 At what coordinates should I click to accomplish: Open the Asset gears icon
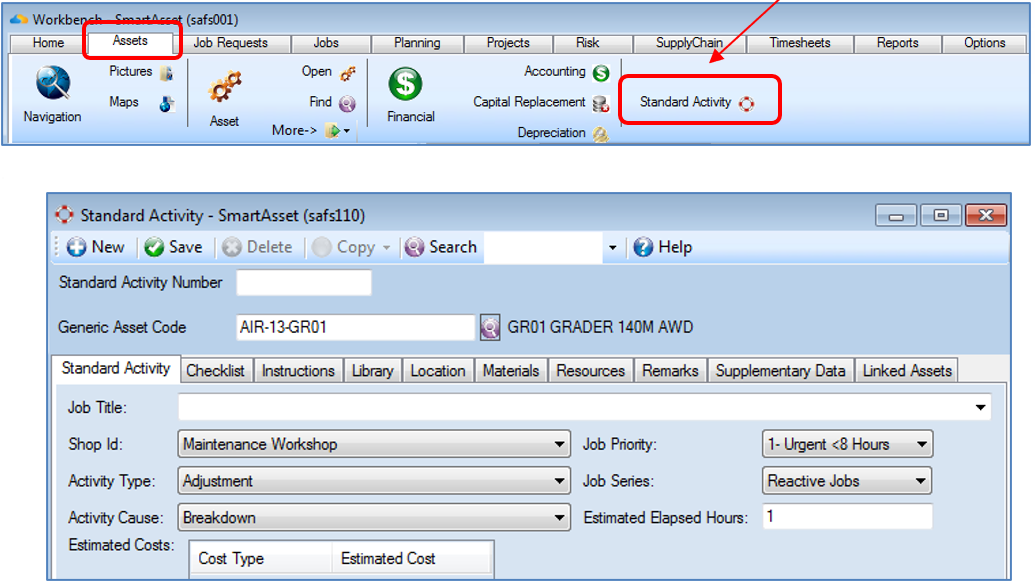[x=224, y=88]
